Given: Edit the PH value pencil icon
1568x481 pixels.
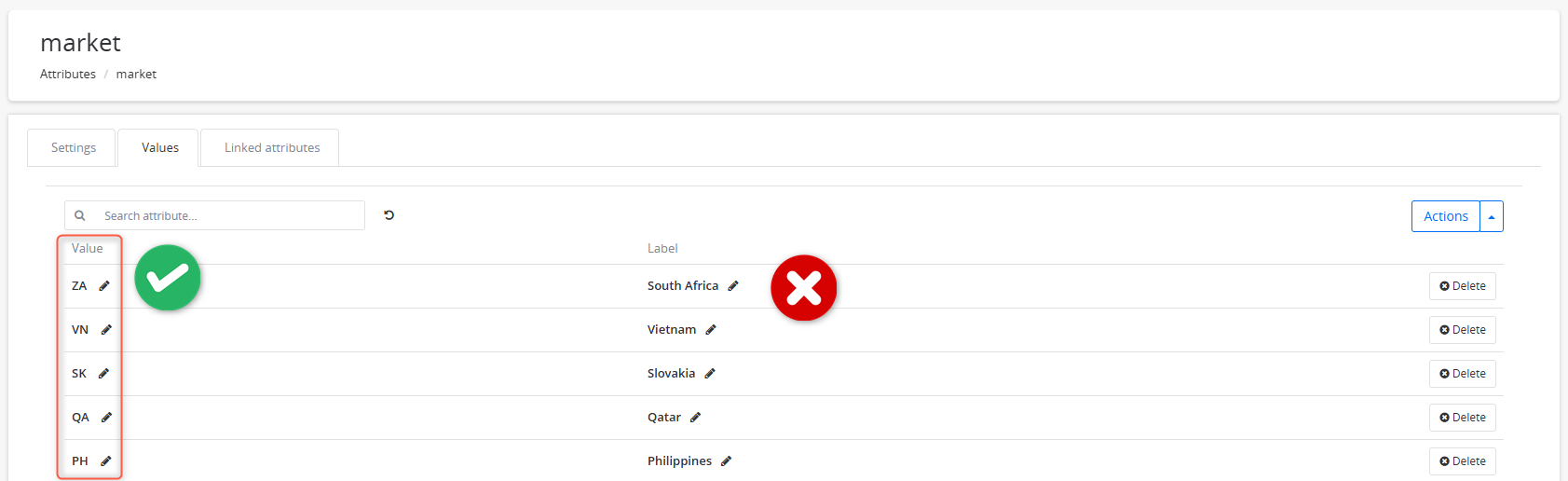Looking at the screenshot, I should click(x=106, y=461).
